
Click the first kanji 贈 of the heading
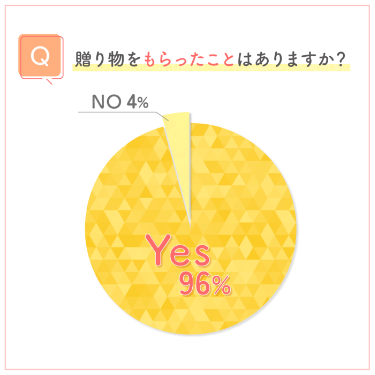(83, 60)
